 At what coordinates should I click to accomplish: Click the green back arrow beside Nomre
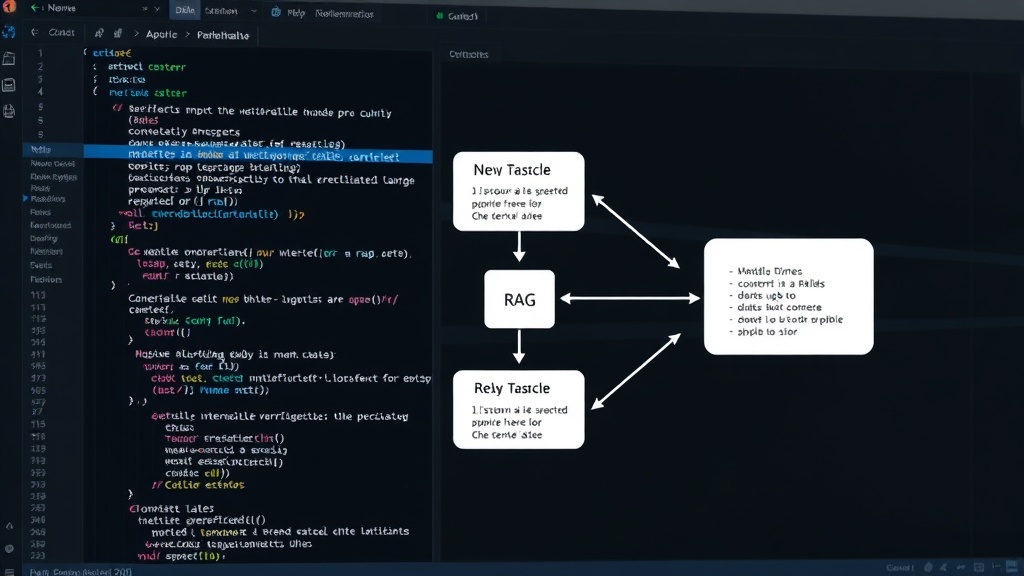click(35, 8)
